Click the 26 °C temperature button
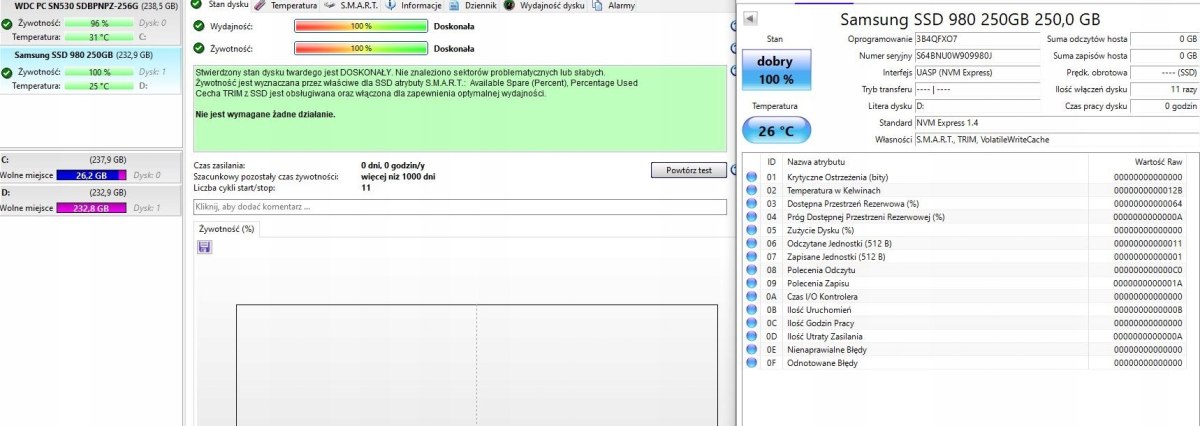 point(775,130)
